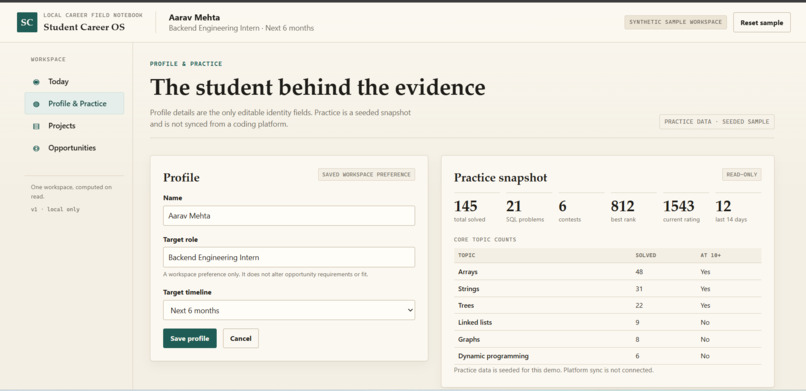Viewport: 806px width, 391px height.
Task: Click the Opportunities sidebar icon
Action: tap(36, 148)
